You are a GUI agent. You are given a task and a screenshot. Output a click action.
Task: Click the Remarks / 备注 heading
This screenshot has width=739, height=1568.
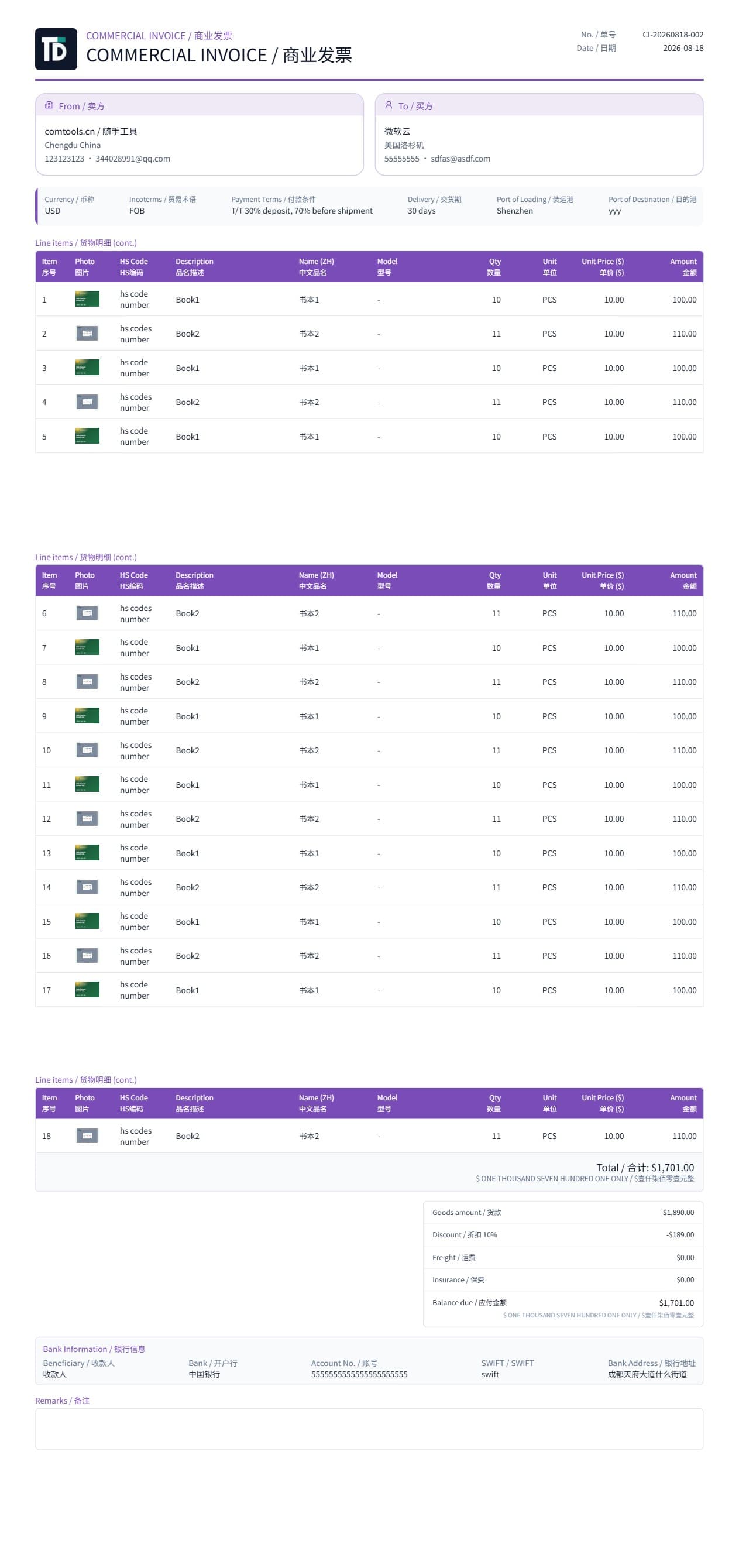(62, 1401)
